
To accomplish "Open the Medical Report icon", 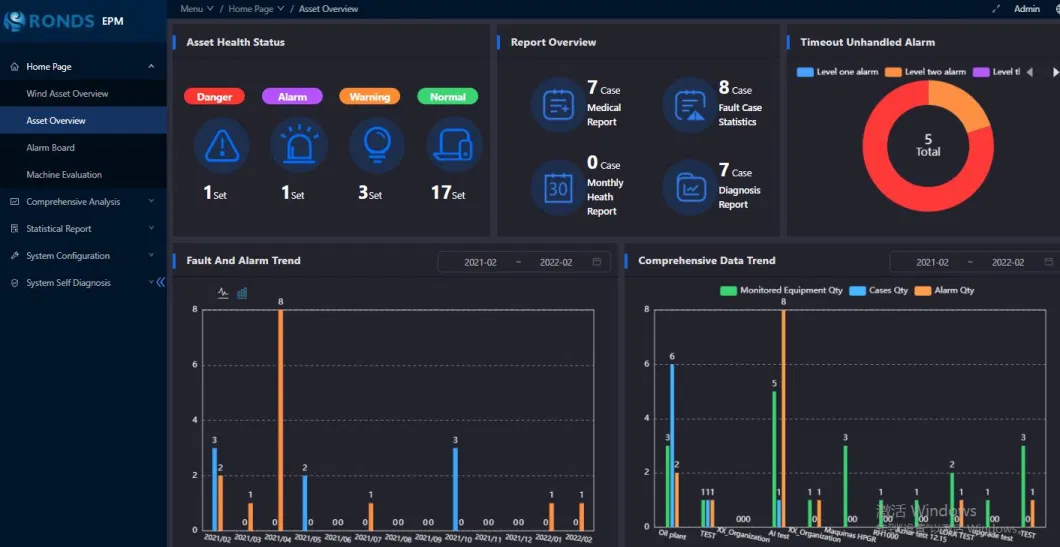I will pos(558,105).
